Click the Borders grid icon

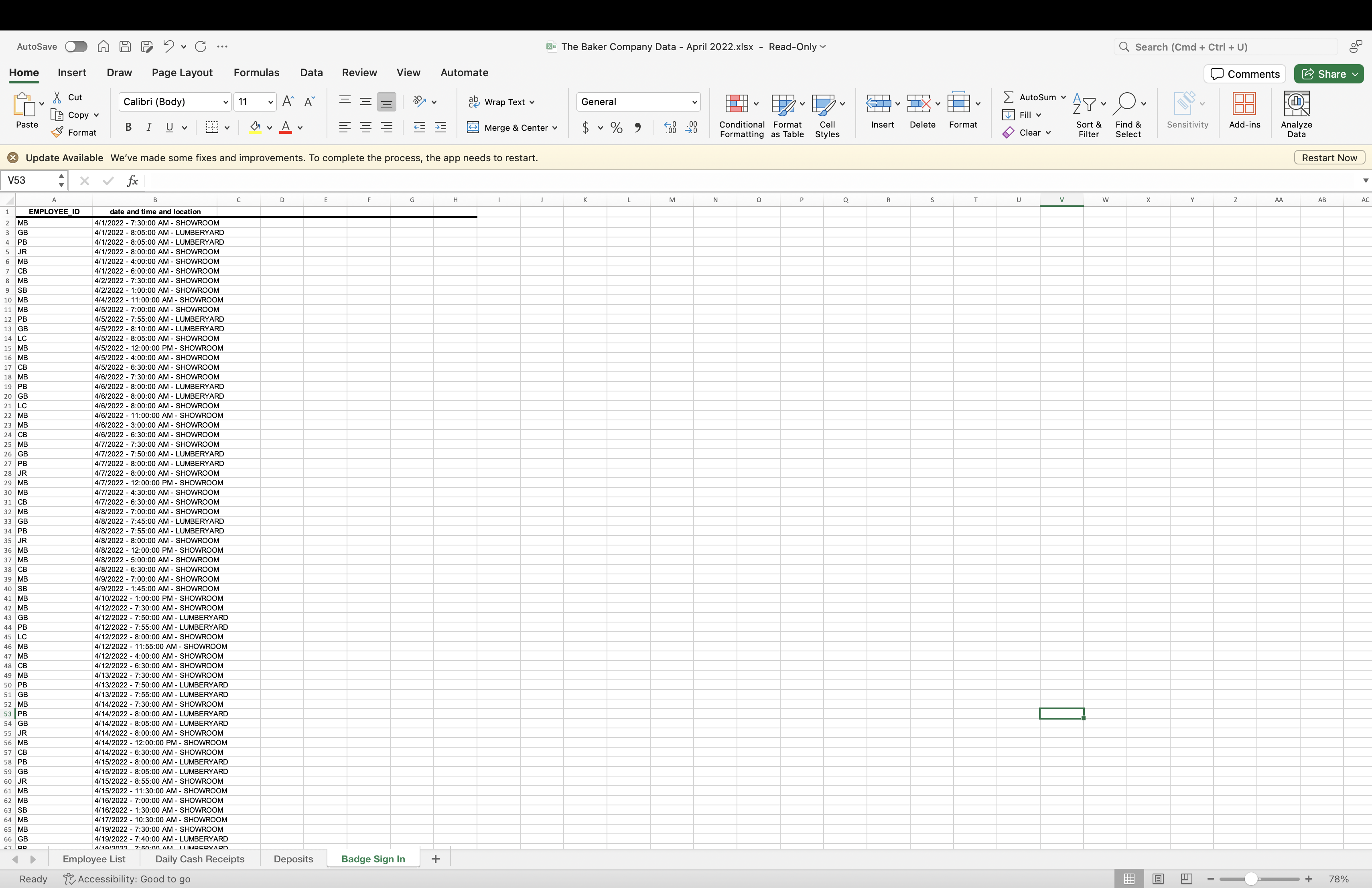pos(211,128)
